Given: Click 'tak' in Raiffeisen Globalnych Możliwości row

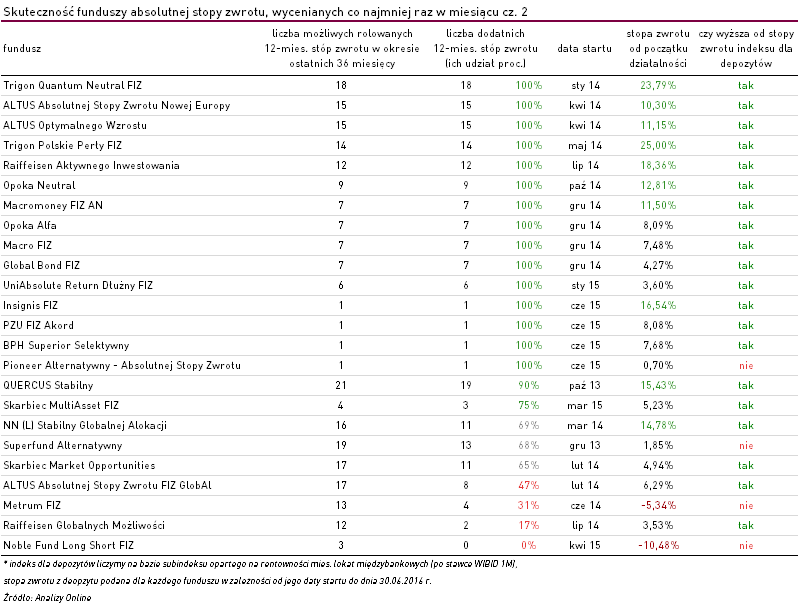Looking at the screenshot, I should 746,525.
